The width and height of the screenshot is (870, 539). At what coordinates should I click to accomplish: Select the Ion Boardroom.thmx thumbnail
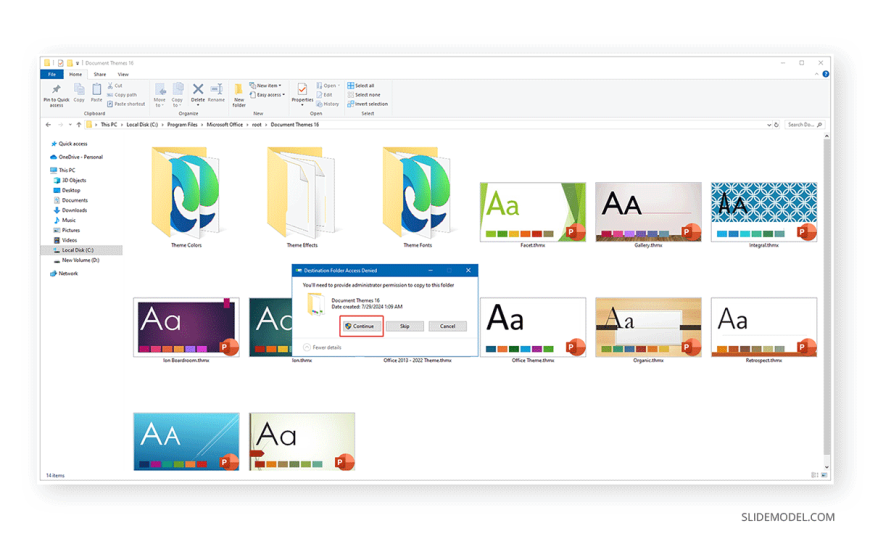coord(186,327)
